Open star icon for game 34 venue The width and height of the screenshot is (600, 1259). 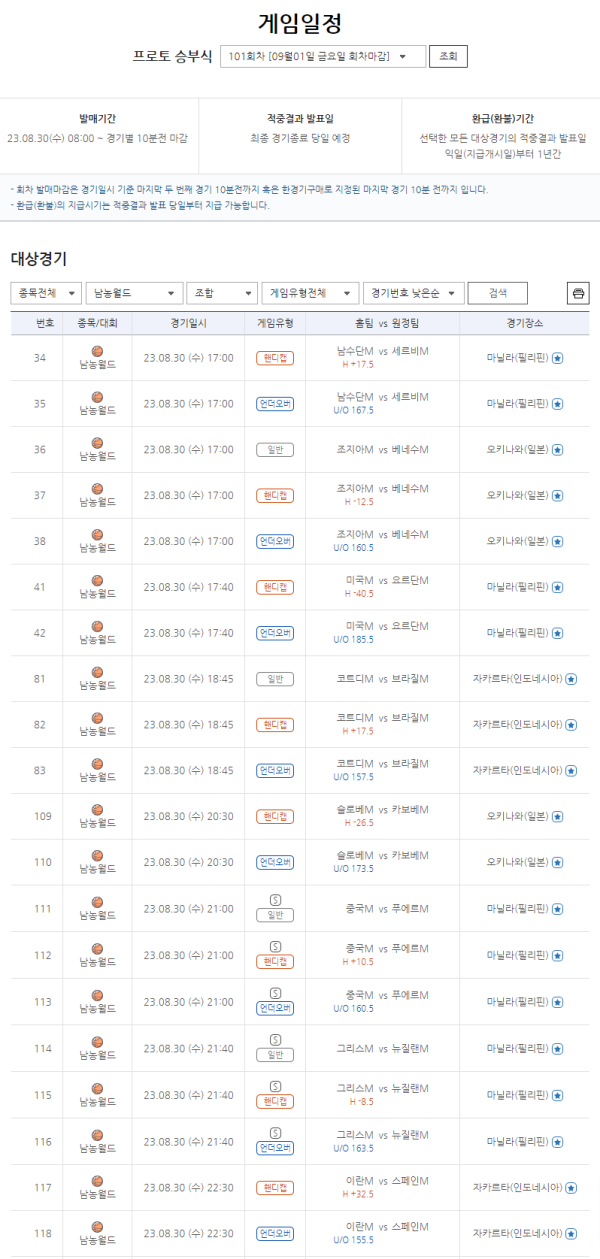click(x=558, y=358)
